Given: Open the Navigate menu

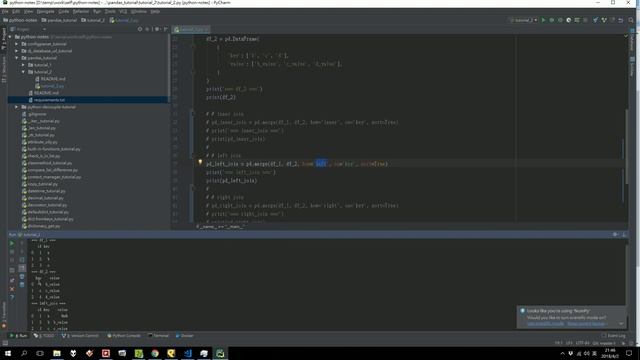Looking at the screenshot, I should [x=45, y=11].
